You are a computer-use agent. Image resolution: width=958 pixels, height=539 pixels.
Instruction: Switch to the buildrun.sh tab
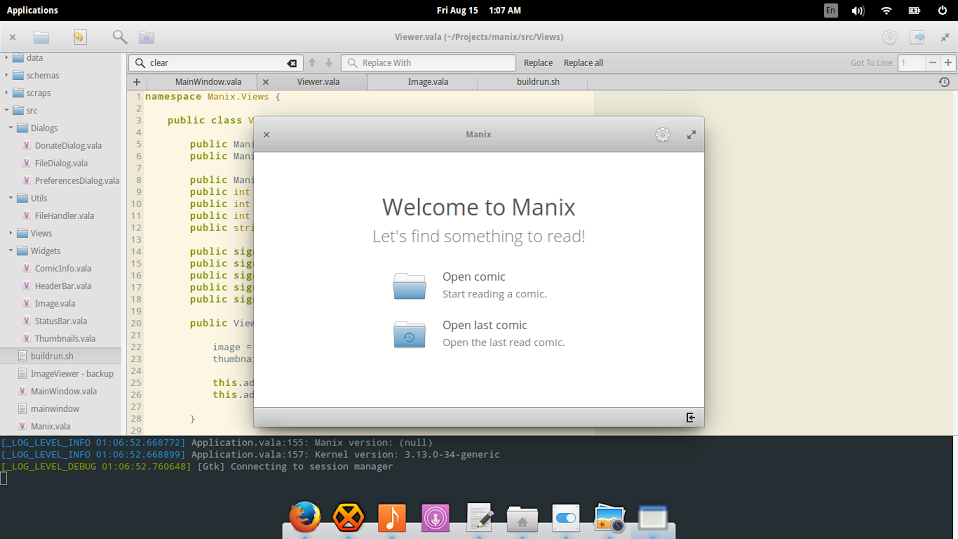coord(538,82)
